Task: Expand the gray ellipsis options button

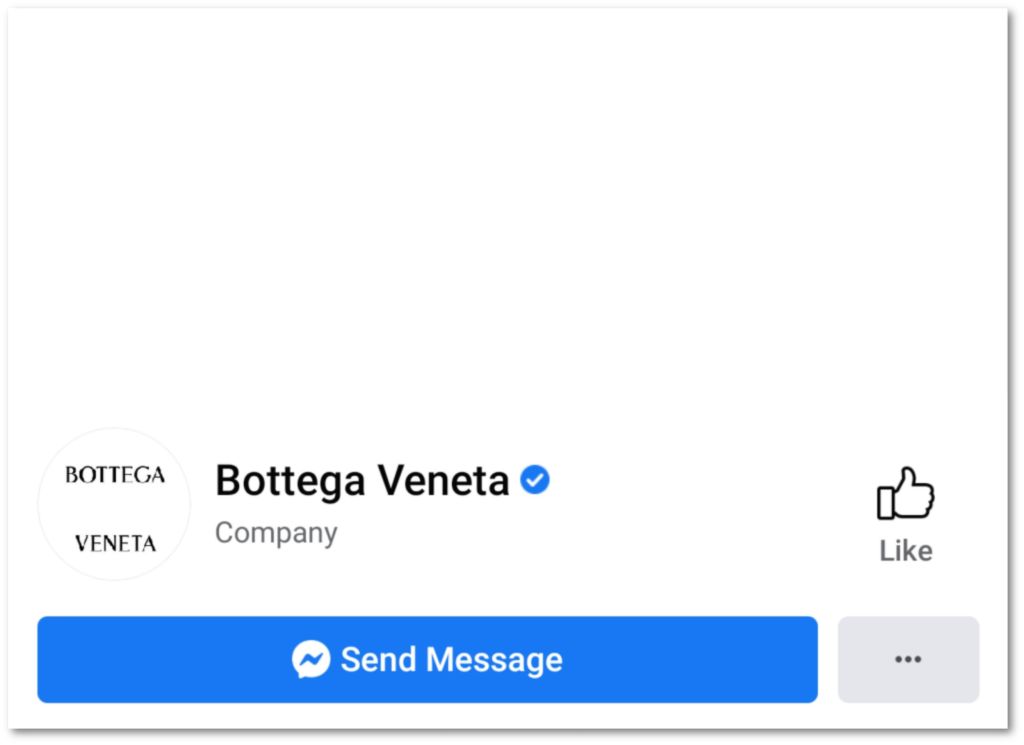Action: coord(908,659)
